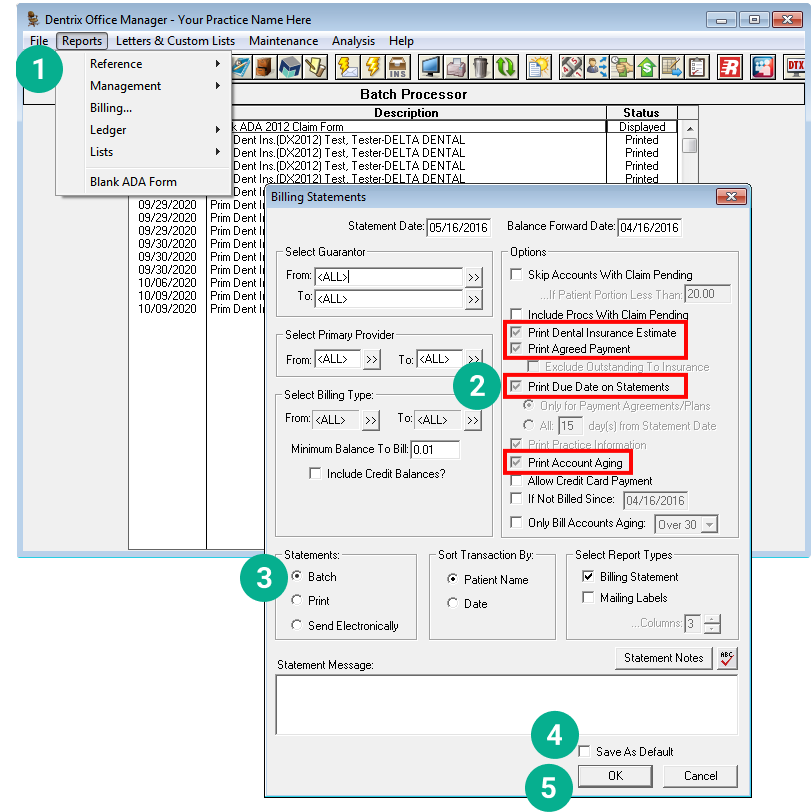
Task: Tick the Mailing Labels checkbox
Action: coord(589,598)
